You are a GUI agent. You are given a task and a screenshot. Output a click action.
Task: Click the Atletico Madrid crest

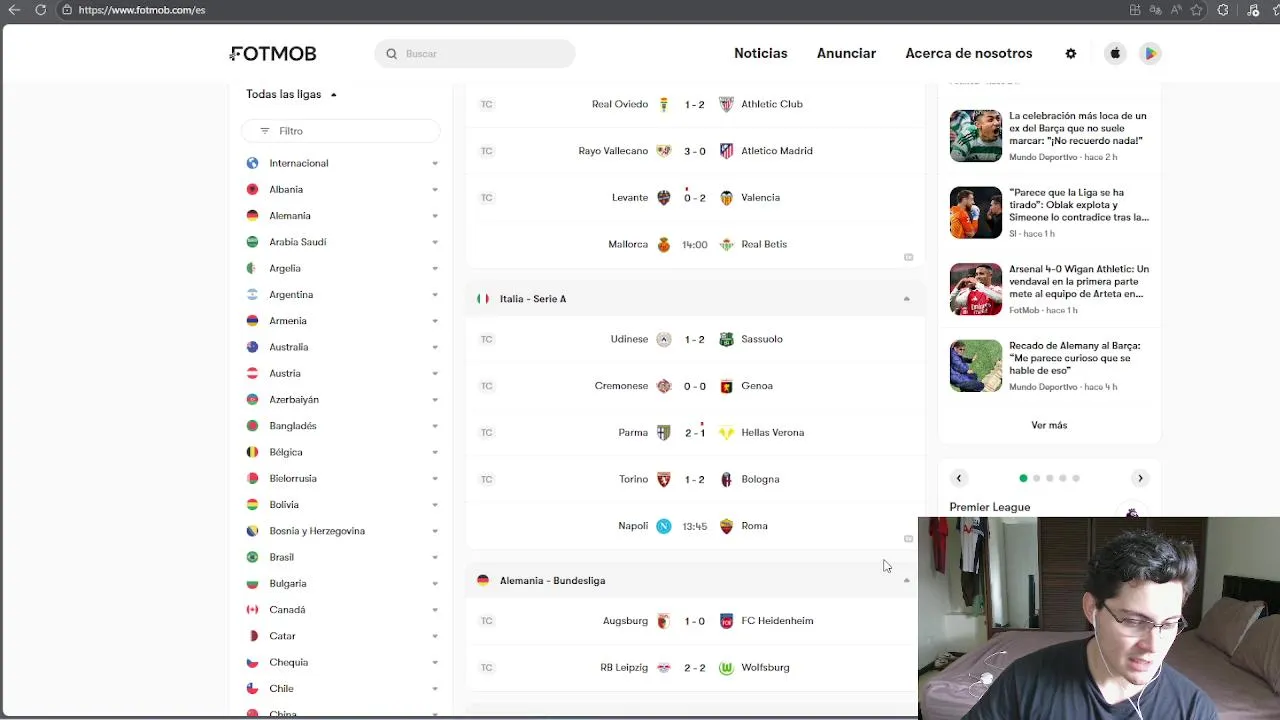coord(726,151)
